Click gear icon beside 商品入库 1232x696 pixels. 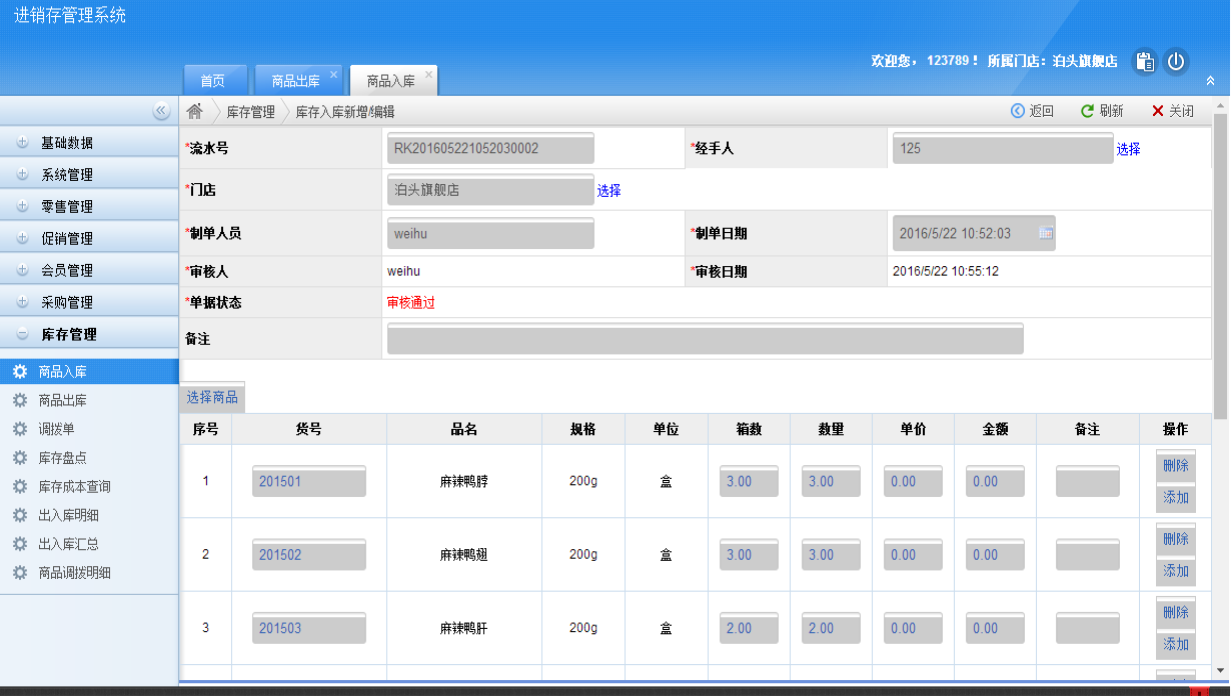19,372
